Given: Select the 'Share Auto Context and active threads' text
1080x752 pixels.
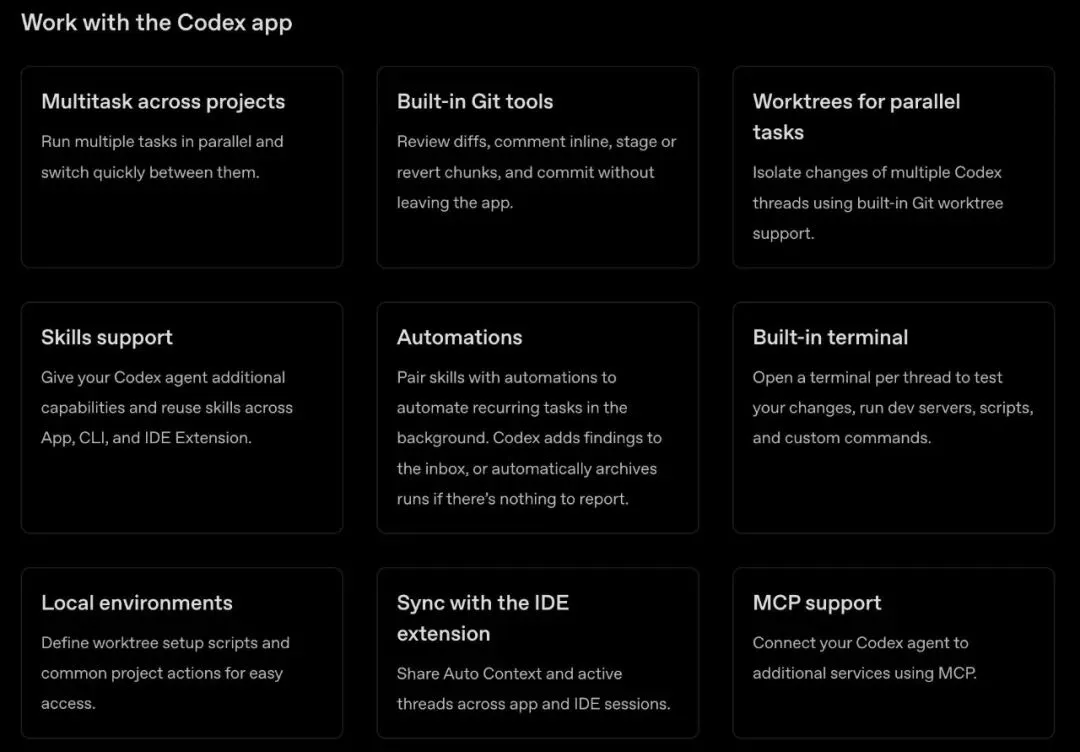Looking at the screenshot, I should point(533,688).
